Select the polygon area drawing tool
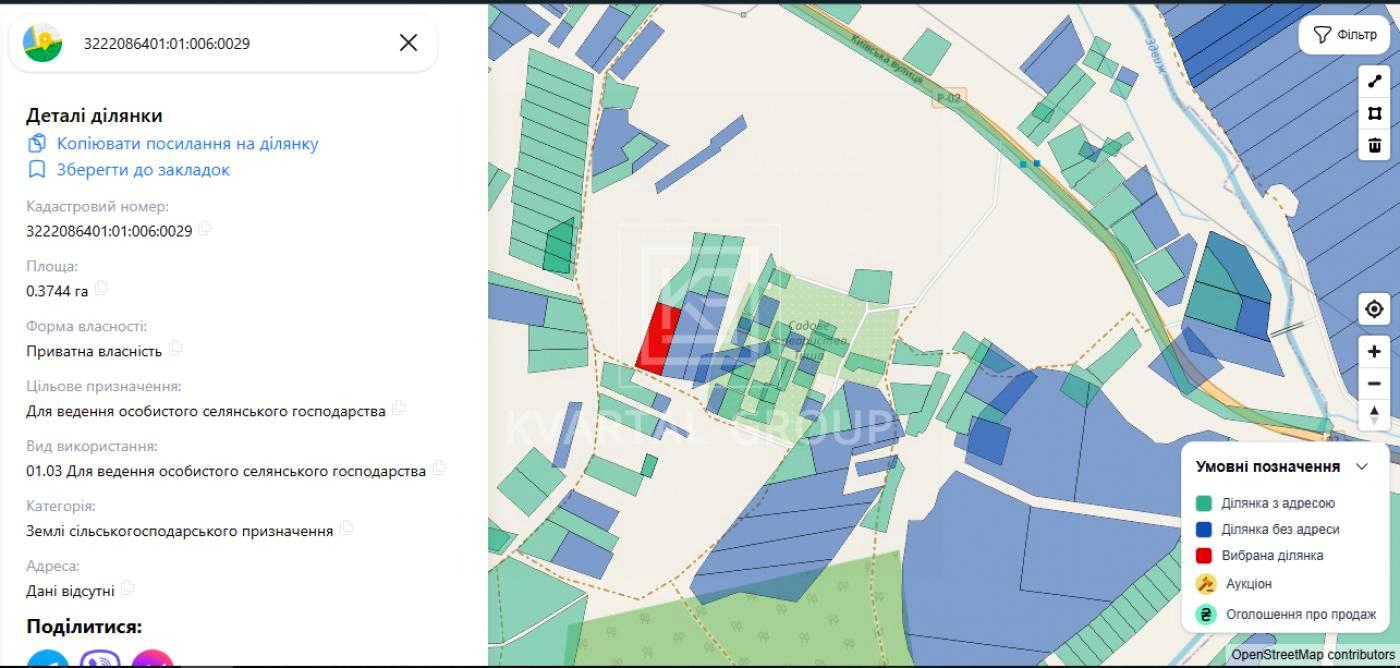The image size is (1400, 668). [x=1374, y=113]
